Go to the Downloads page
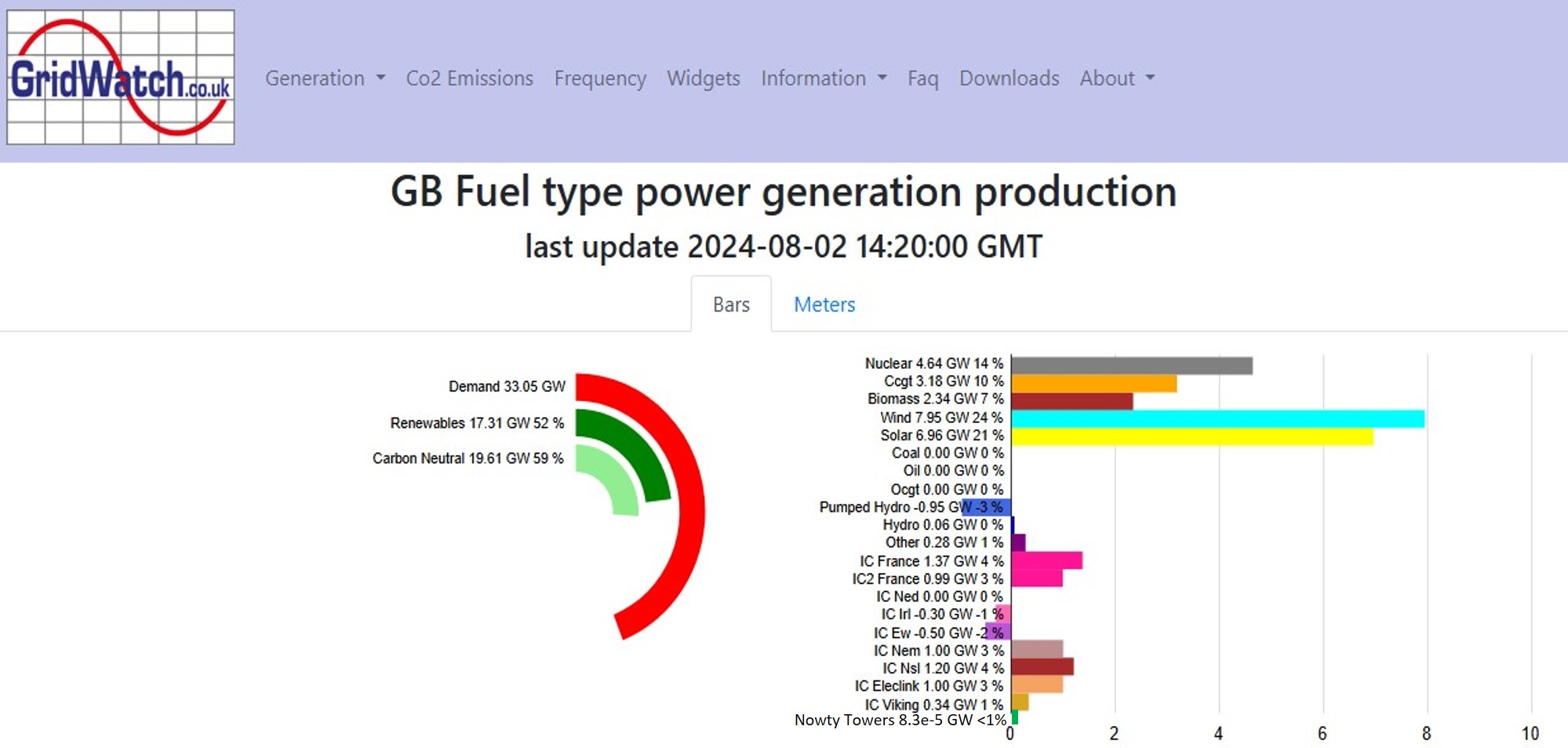1568x748 pixels. tap(1010, 78)
